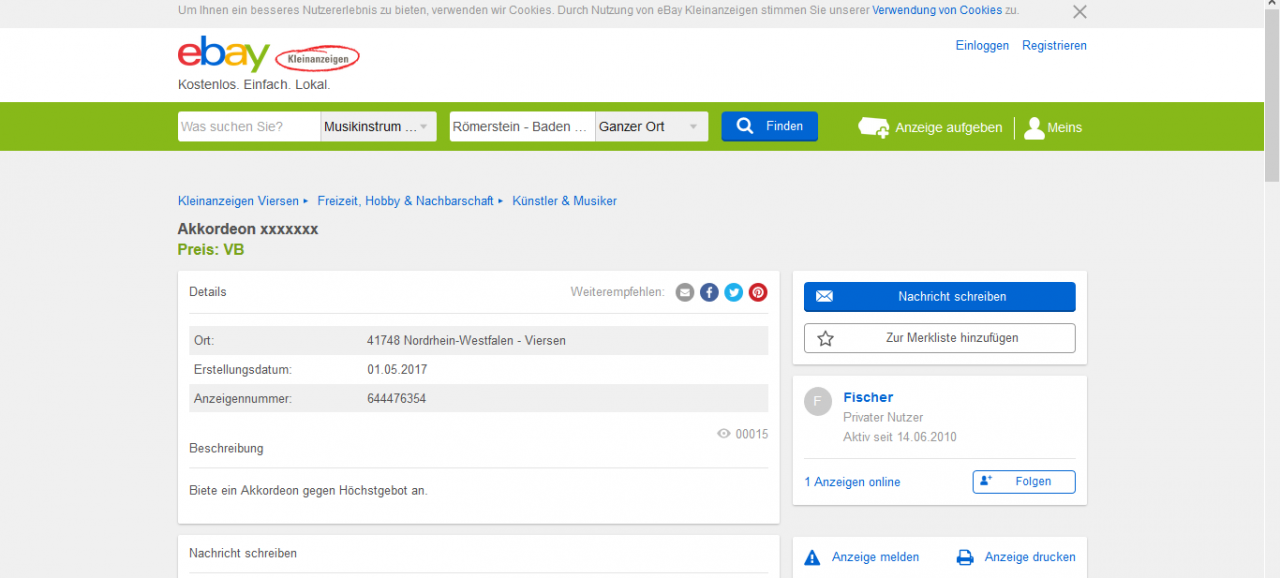Share the ad on Facebook
The width and height of the screenshot is (1280, 578).
pyautogui.click(x=709, y=292)
